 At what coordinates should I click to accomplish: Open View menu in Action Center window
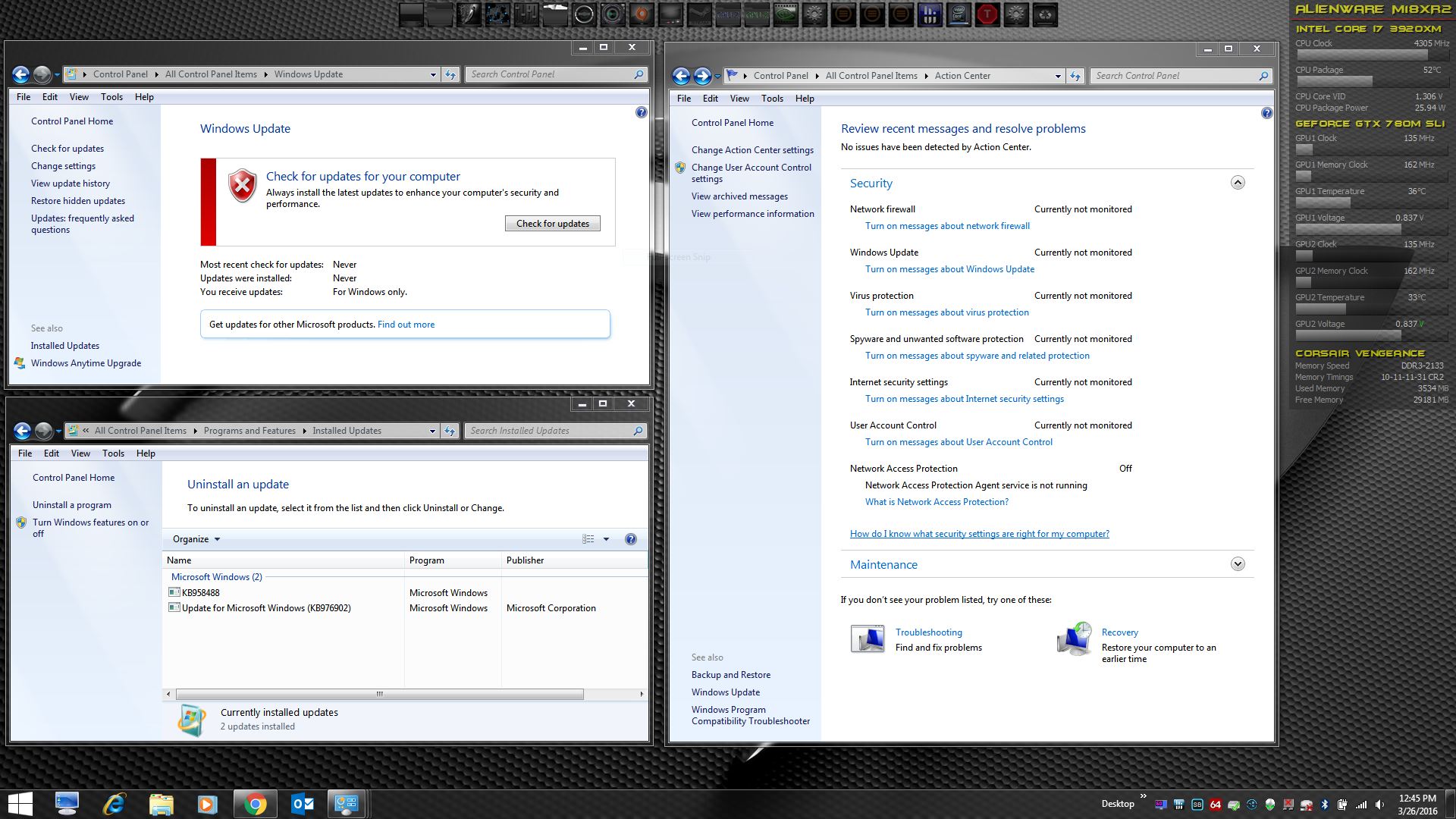[x=739, y=99]
